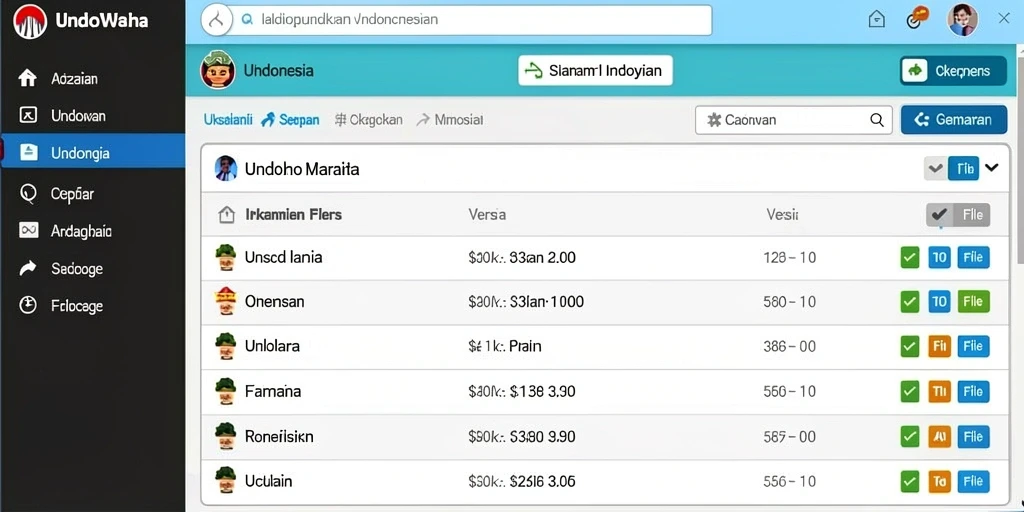Toggle the green checkbox in Unscd lania row
Viewport: 1024px width, 512px height.
tap(909, 258)
